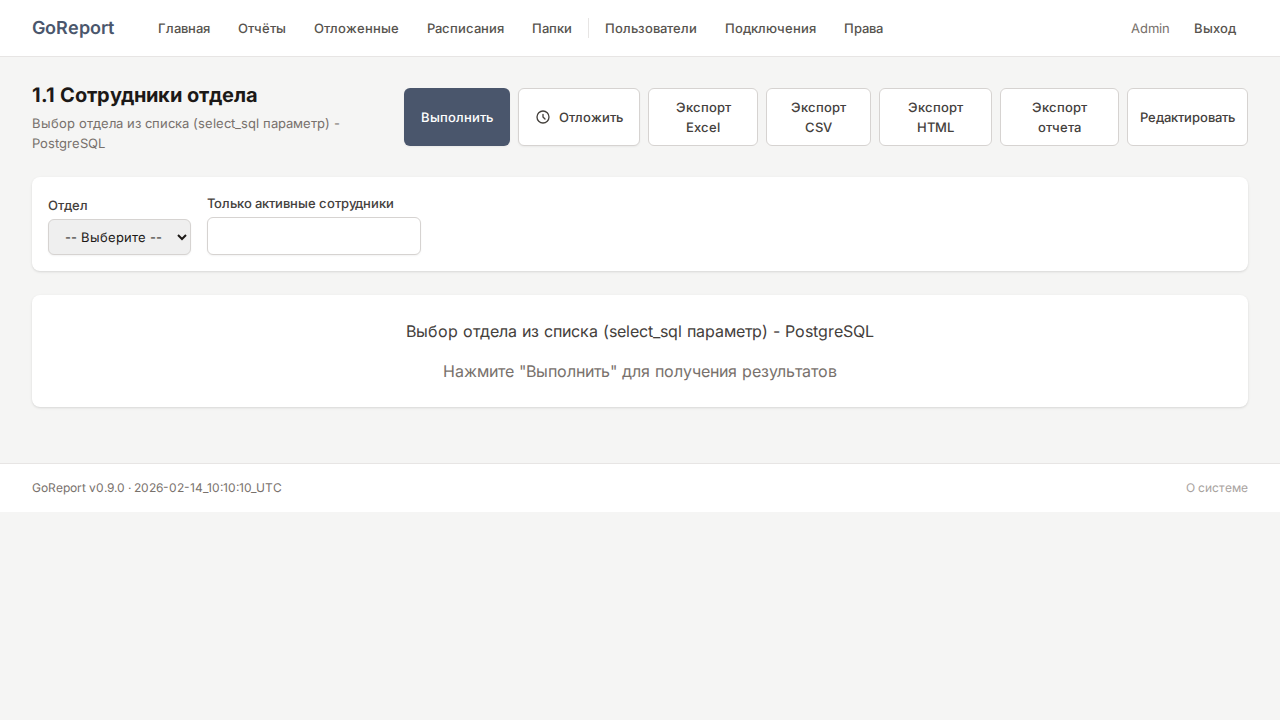Log out via the Выход link
Viewport: 1280px width, 720px height.
(x=1215, y=28)
